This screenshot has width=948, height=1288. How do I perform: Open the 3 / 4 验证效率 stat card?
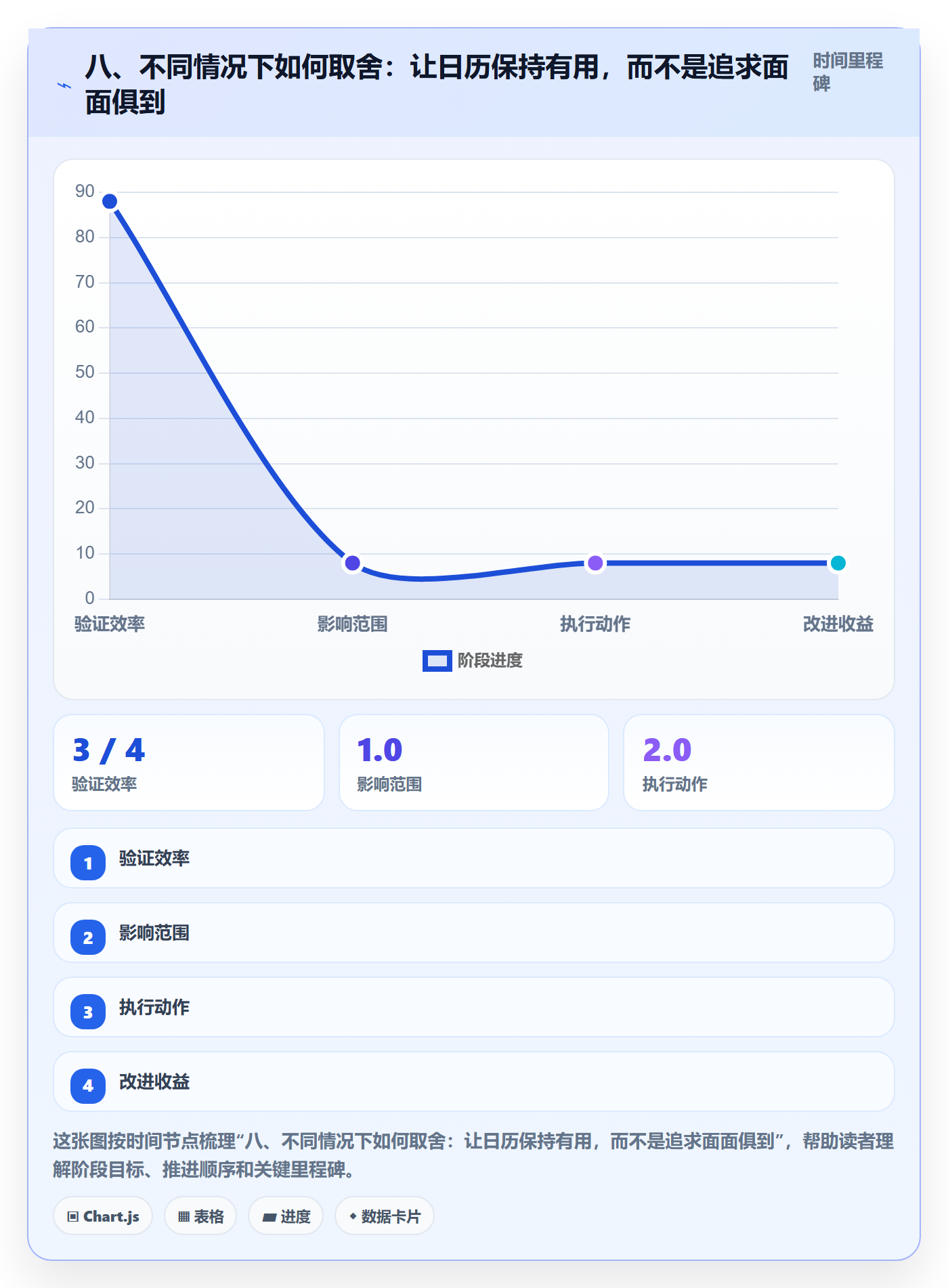tap(189, 763)
